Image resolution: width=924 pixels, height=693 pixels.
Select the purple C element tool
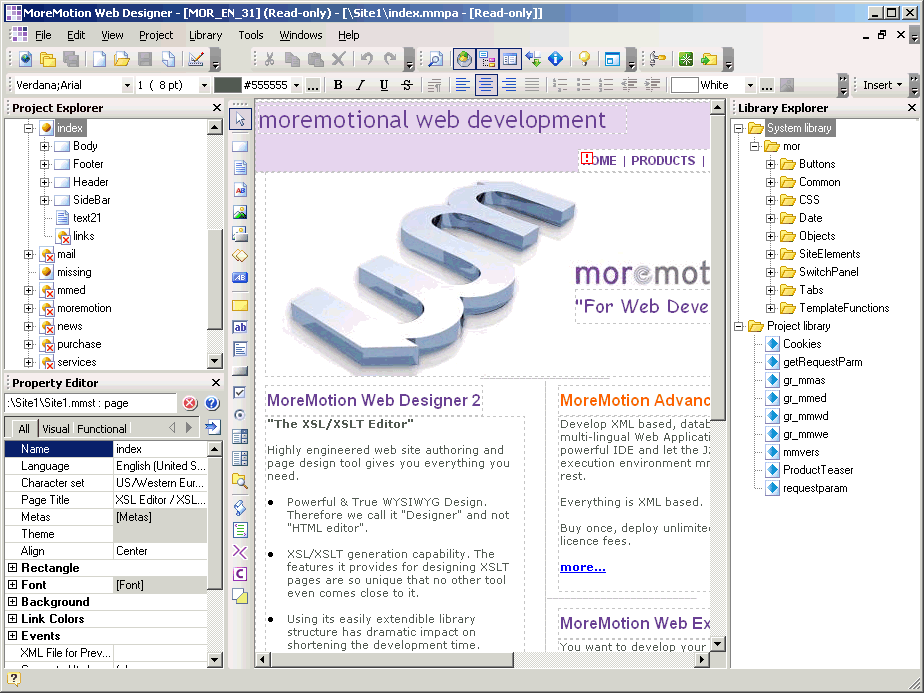click(240, 574)
